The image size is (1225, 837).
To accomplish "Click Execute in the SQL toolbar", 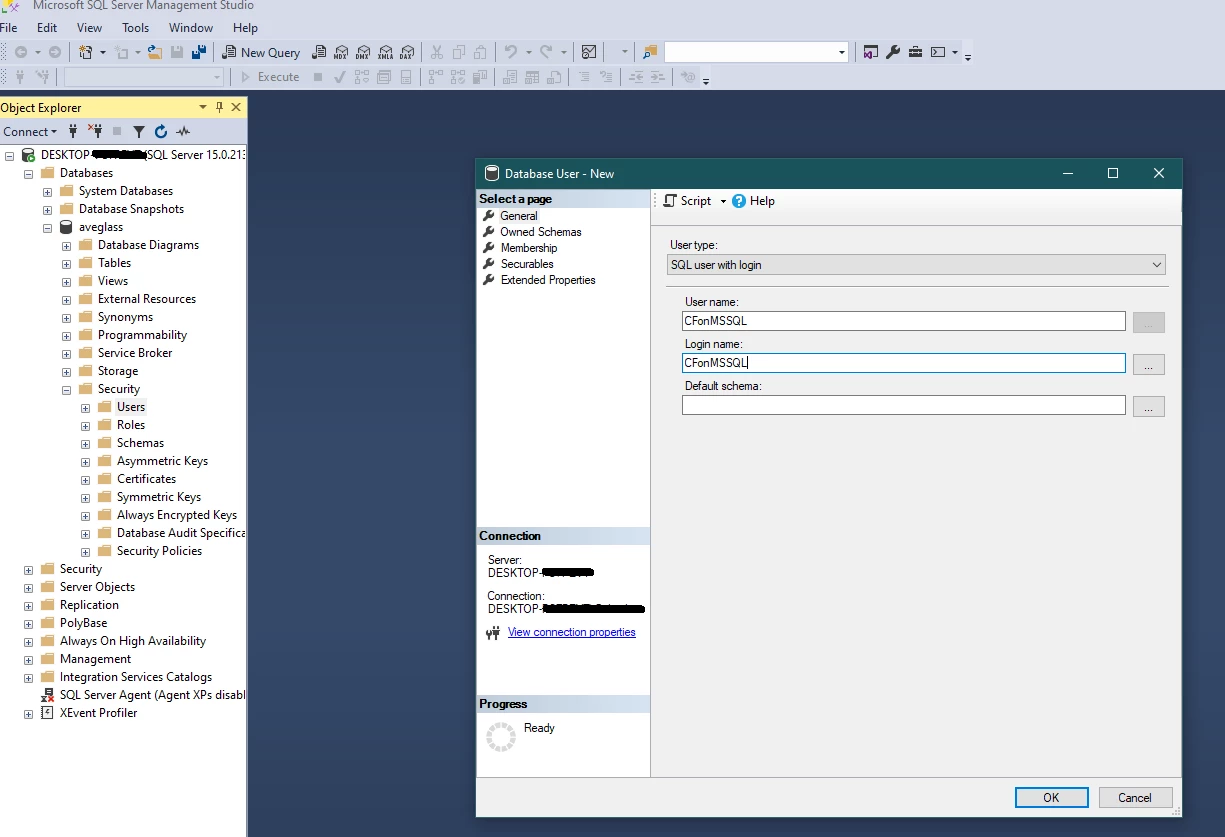I will (269, 77).
